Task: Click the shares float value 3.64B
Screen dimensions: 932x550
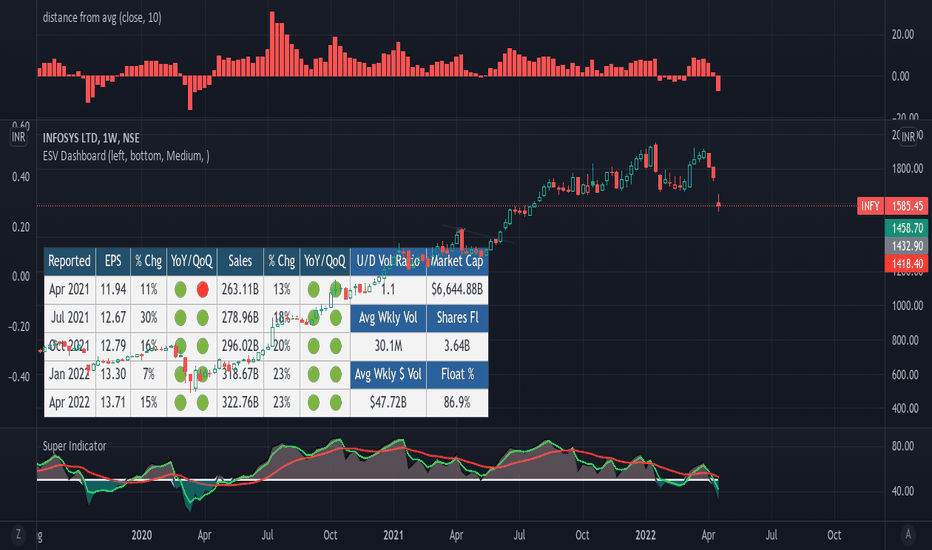Action: (x=457, y=346)
